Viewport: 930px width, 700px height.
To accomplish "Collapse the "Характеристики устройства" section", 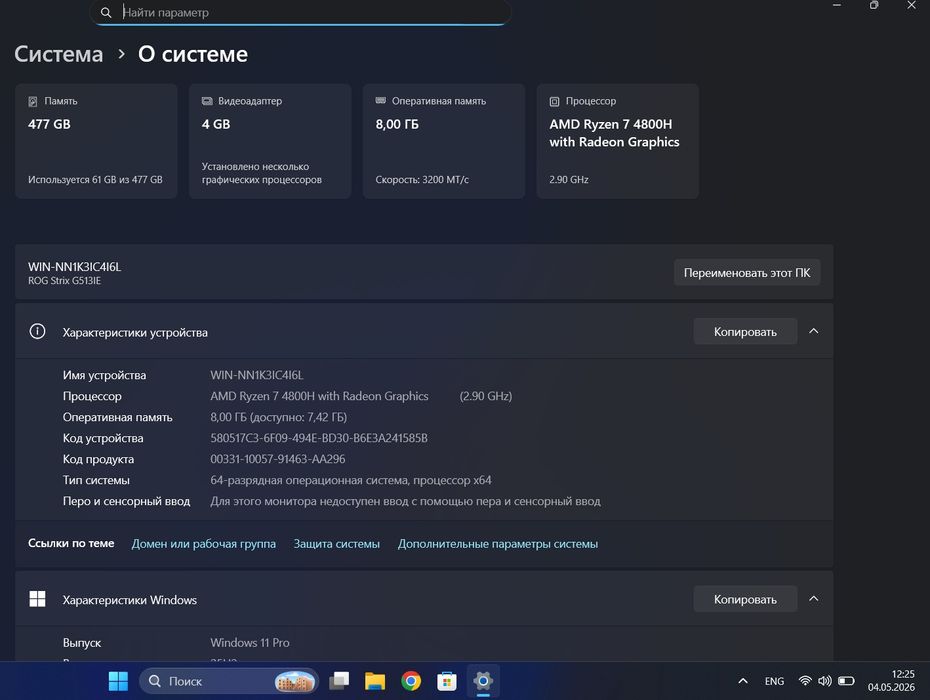I will click(x=814, y=331).
